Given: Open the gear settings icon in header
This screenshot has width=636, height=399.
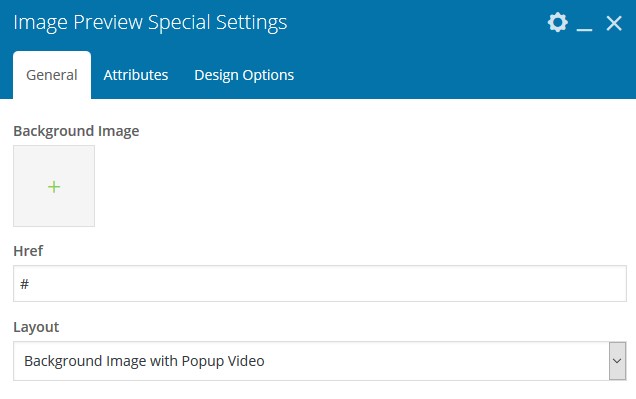Looking at the screenshot, I should click(558, 22).
